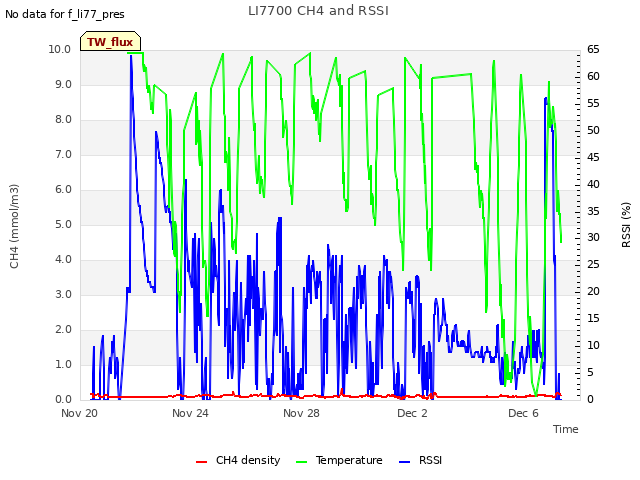Click the 45 right axis value
This screenshot has width=640, height=480.
pyautogui.click(x=593, y=157)
